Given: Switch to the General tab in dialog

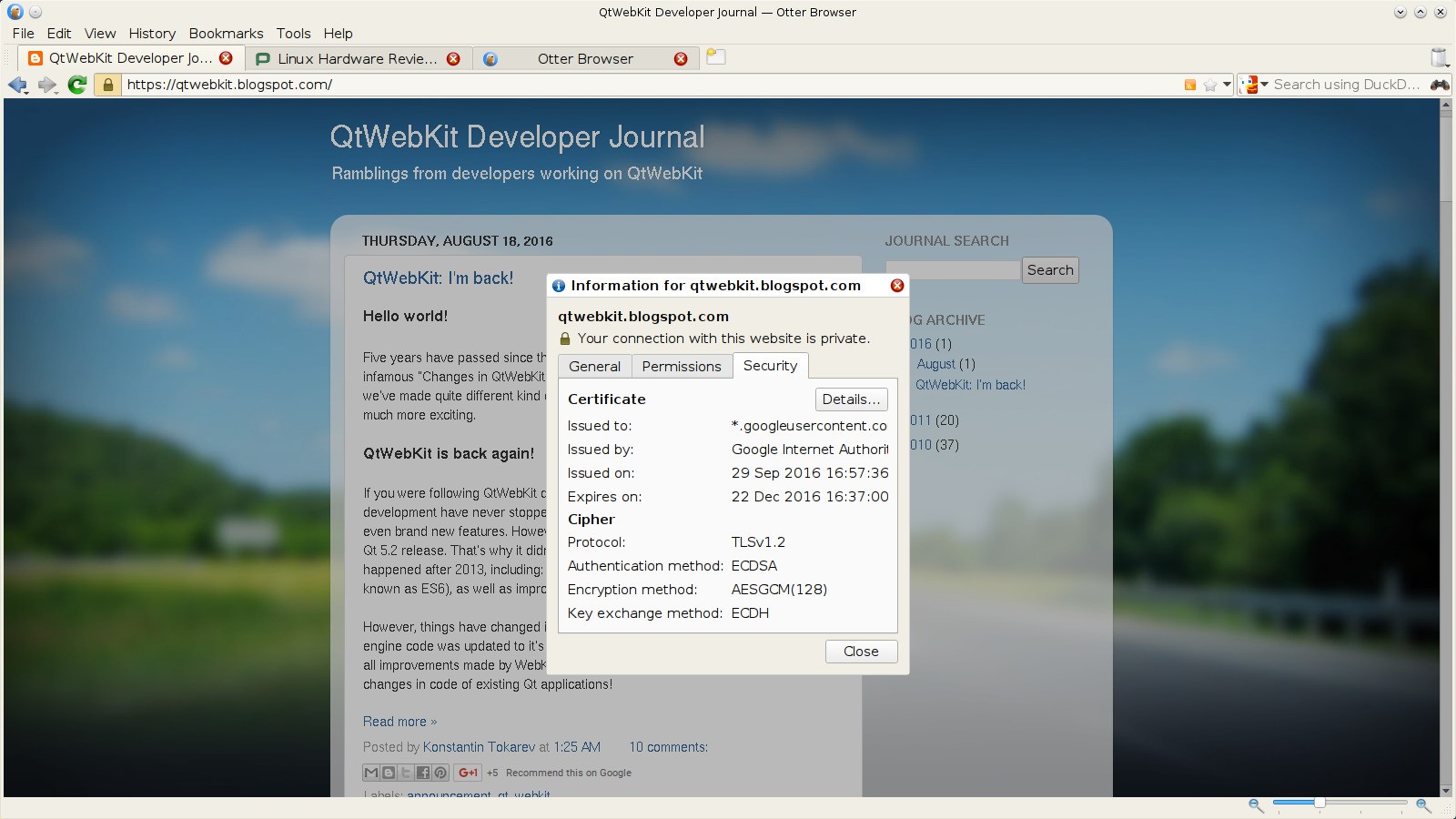Looking at the screenshot, I should point(594,366).
